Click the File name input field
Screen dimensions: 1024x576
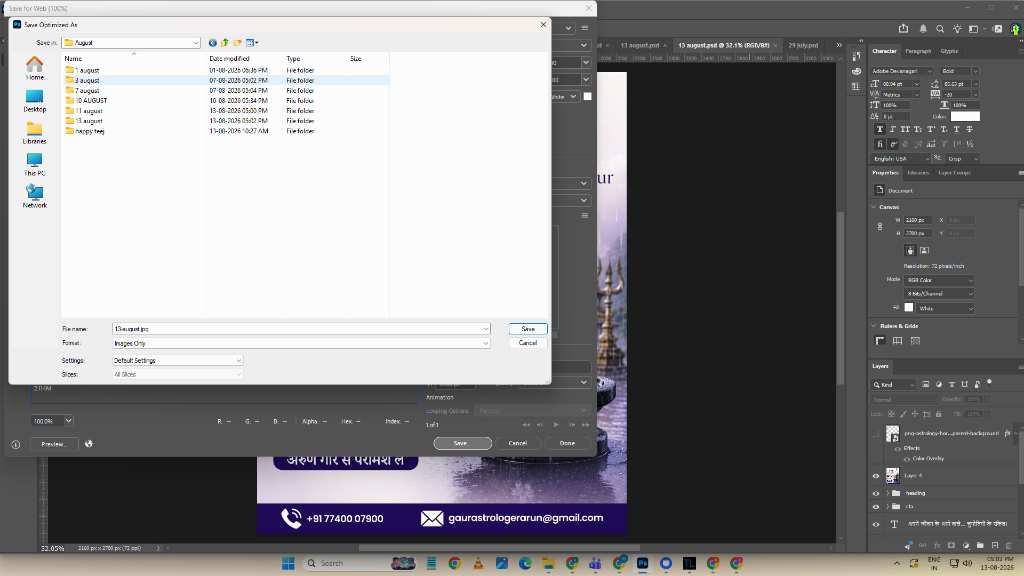coord(301,328)
